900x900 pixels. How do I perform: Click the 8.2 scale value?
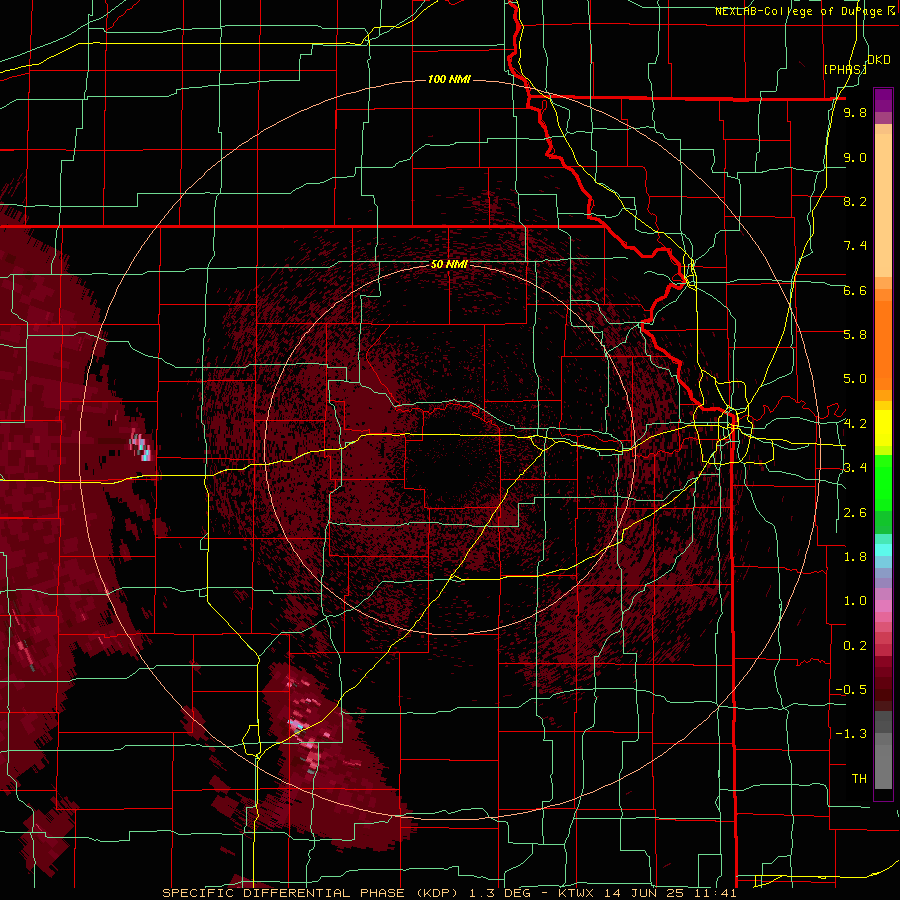(x=855, y=201)
